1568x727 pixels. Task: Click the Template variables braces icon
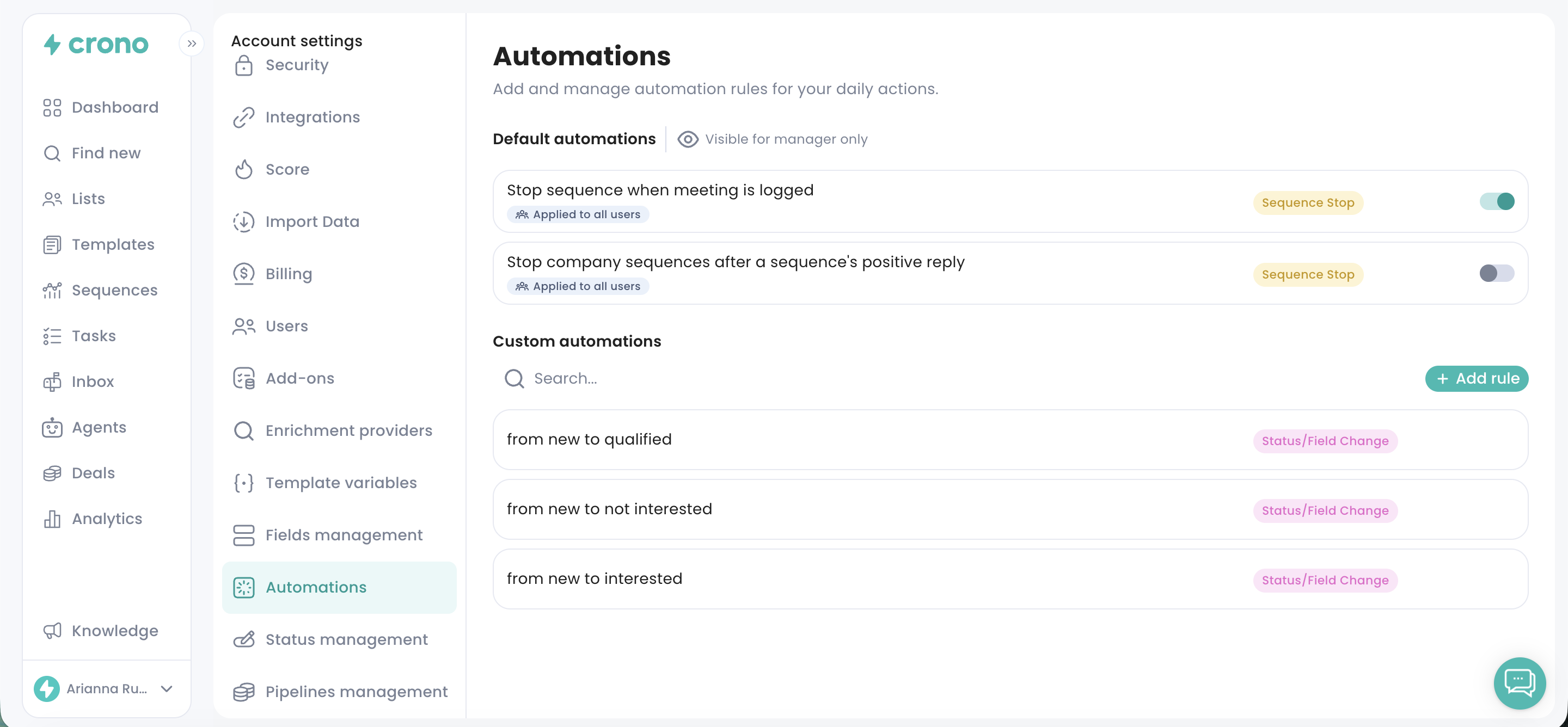coord(243,483)
